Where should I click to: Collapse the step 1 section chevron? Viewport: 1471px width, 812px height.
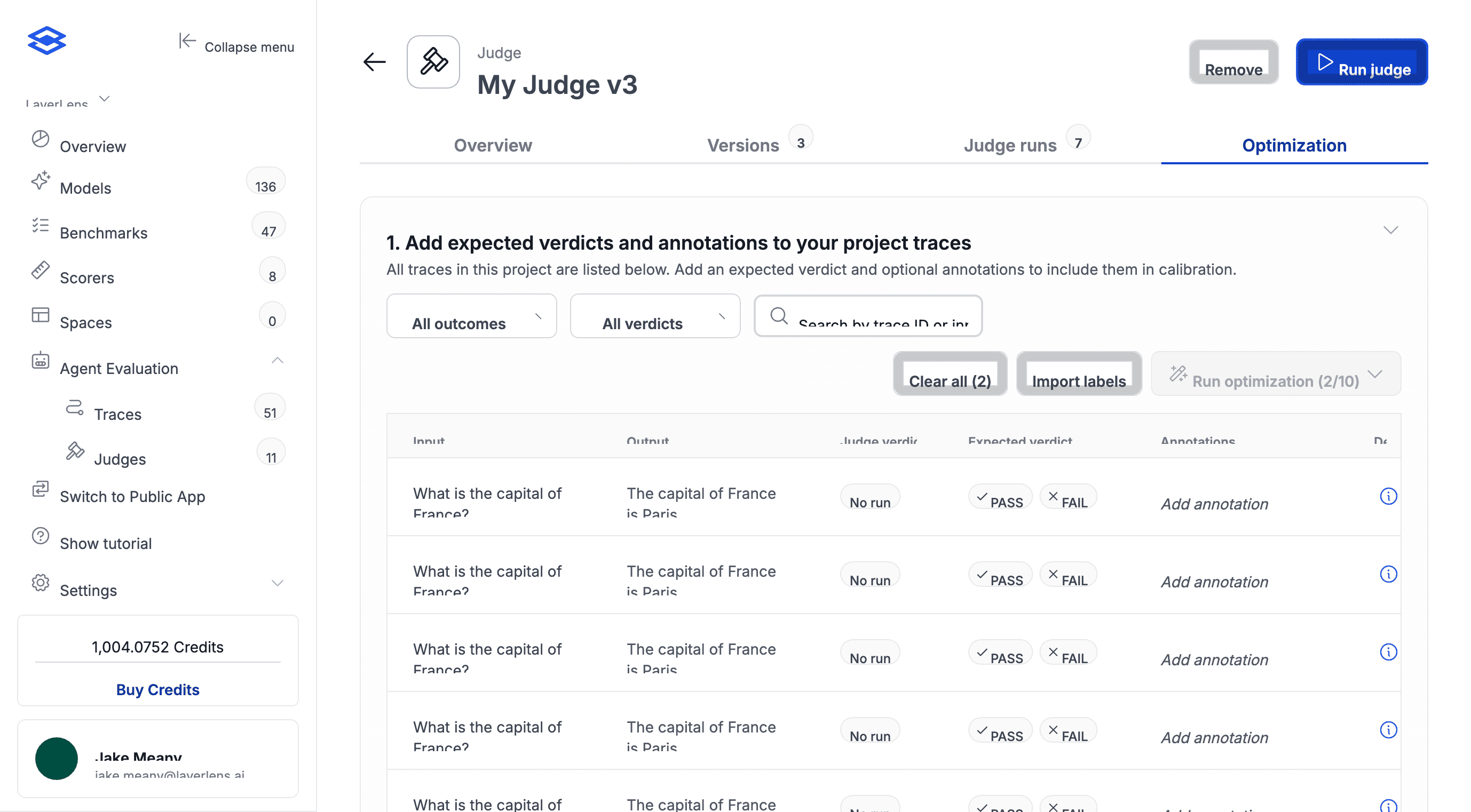tap(1390, 230)
